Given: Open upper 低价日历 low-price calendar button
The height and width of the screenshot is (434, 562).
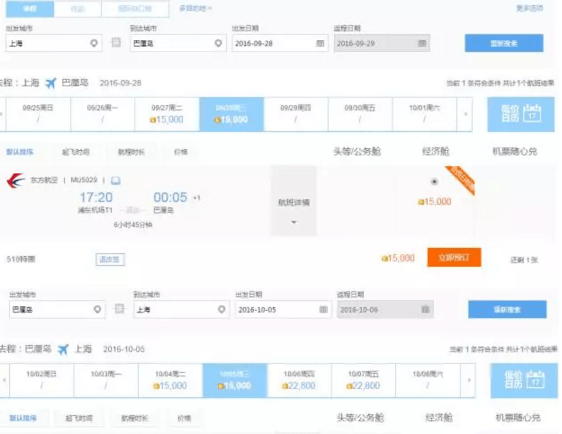Looking at the screenshot, I should pos(521,114).
